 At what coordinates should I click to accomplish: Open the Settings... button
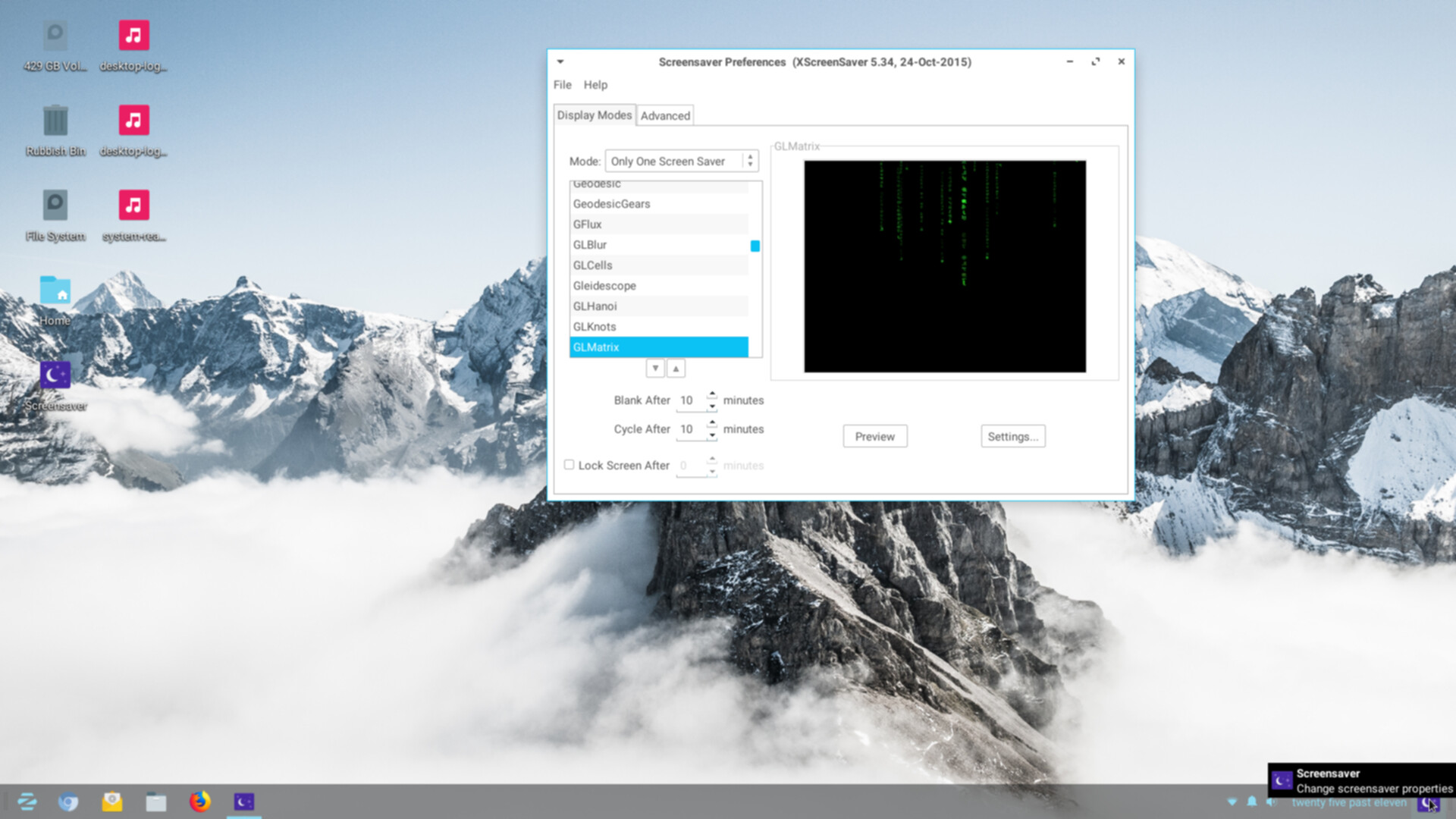pos(1012,436)
